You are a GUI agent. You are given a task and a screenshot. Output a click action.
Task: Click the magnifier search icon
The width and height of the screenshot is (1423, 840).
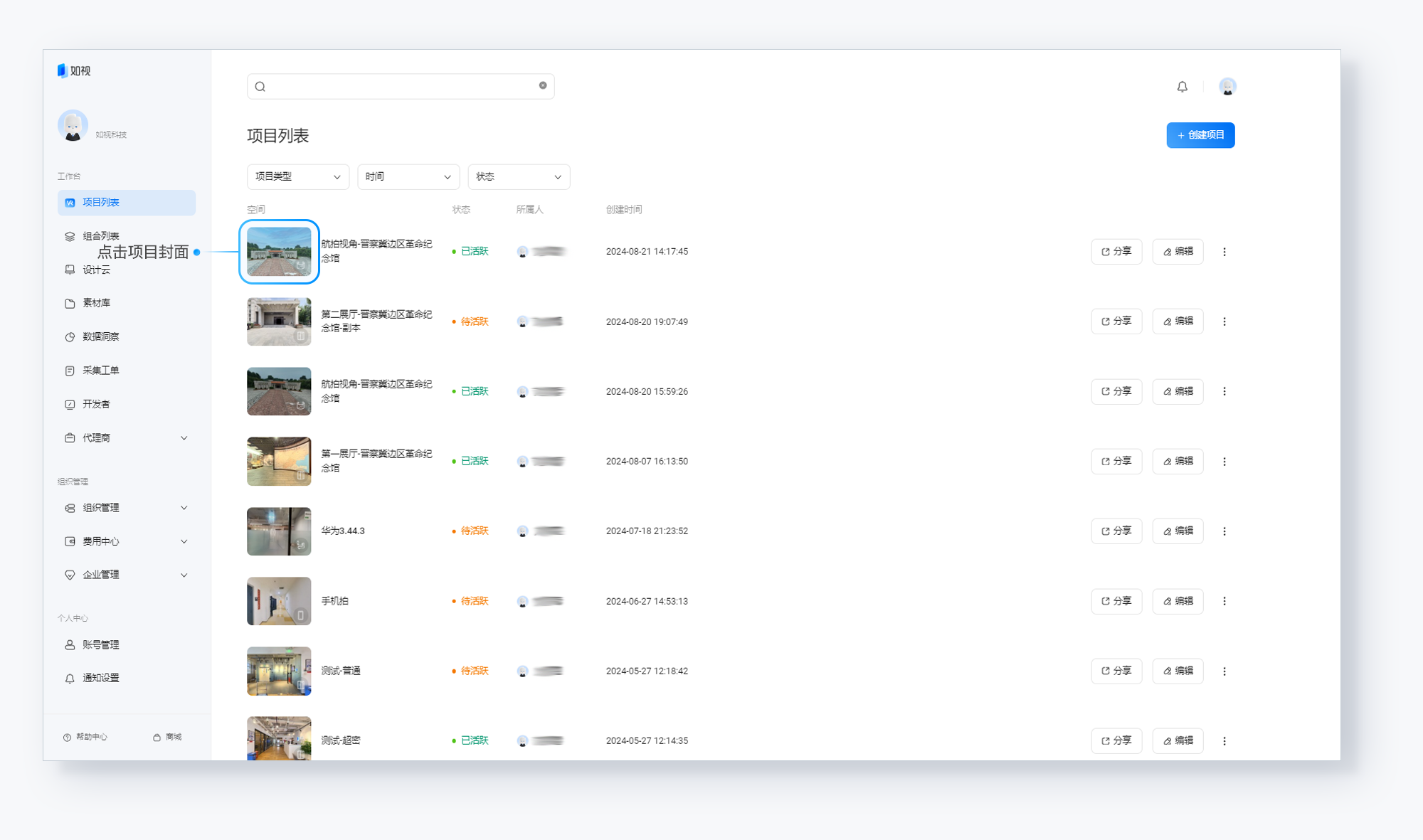pyautogui.click(x=260, y=87)
